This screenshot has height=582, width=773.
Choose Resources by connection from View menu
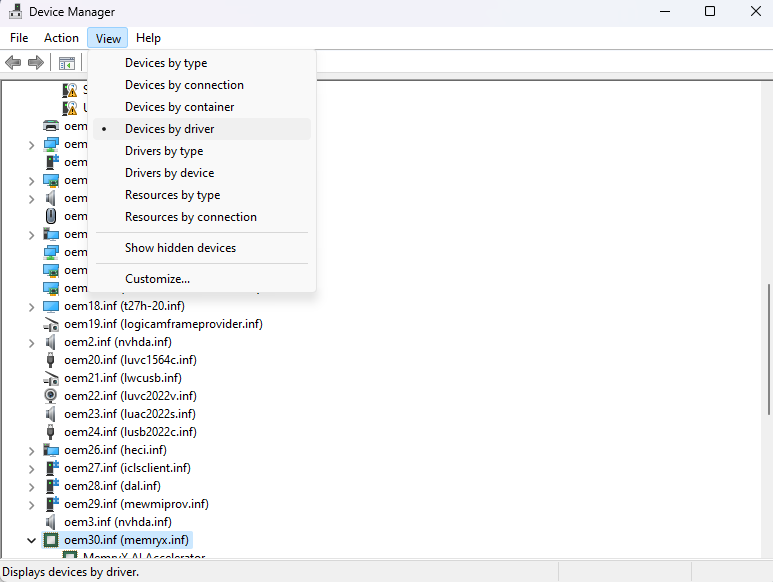pos(190,217)
